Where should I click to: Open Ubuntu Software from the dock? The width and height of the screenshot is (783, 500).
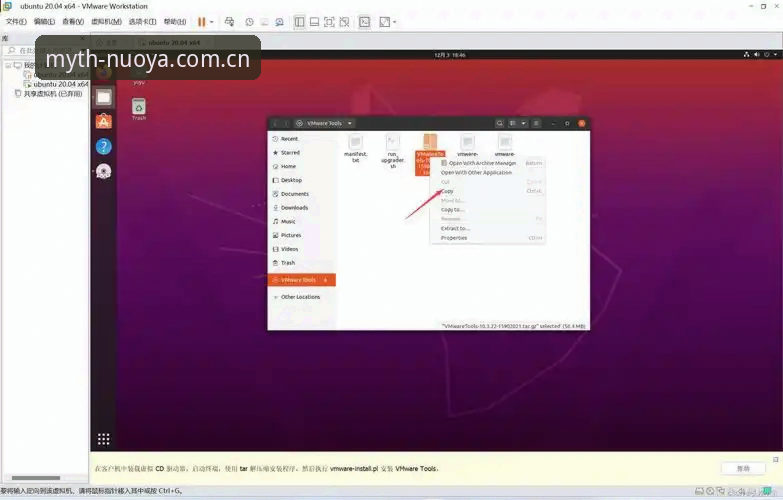(104, 121)
